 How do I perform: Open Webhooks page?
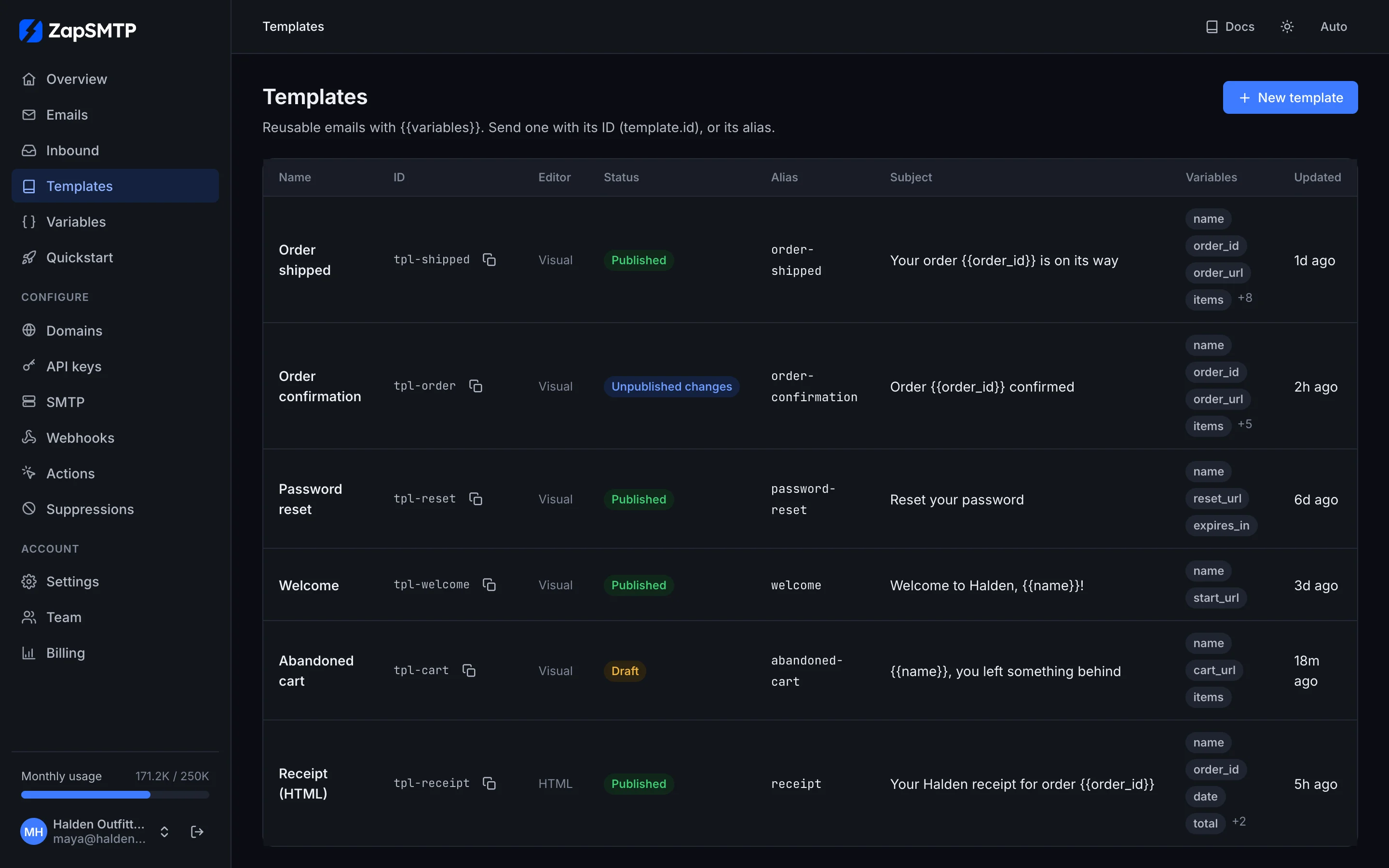click(115, 437)
